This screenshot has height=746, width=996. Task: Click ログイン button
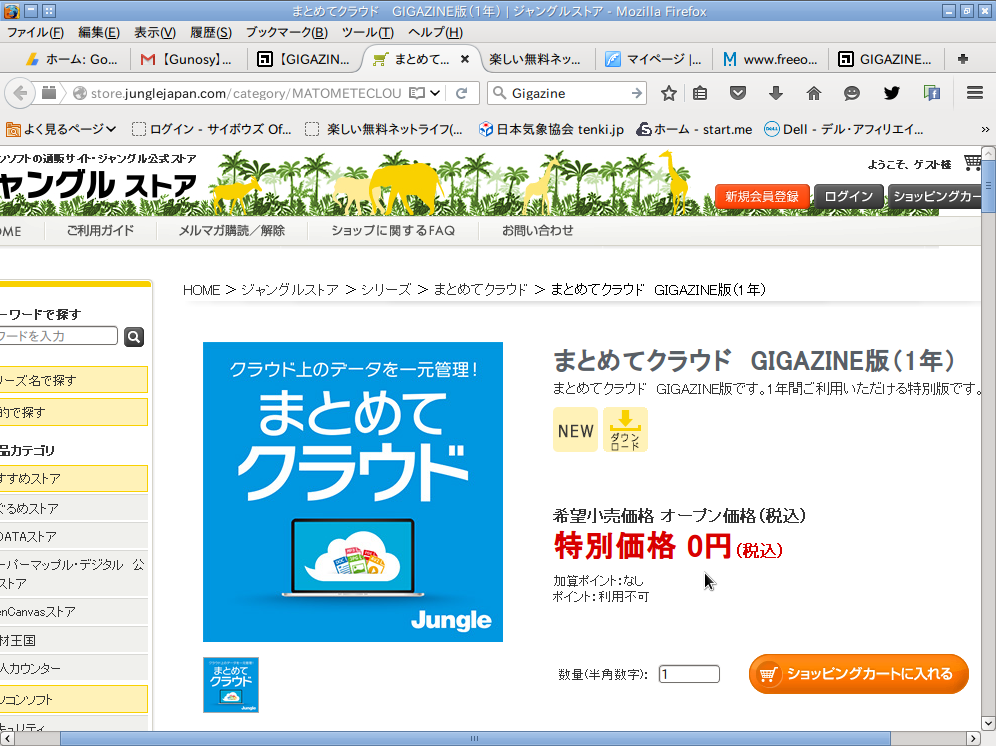click(848, 196)
